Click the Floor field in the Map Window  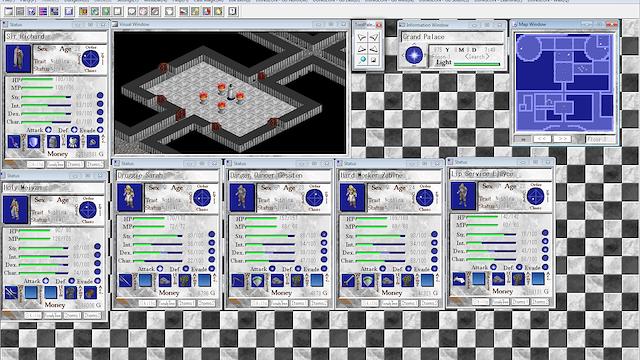point(600,139)
